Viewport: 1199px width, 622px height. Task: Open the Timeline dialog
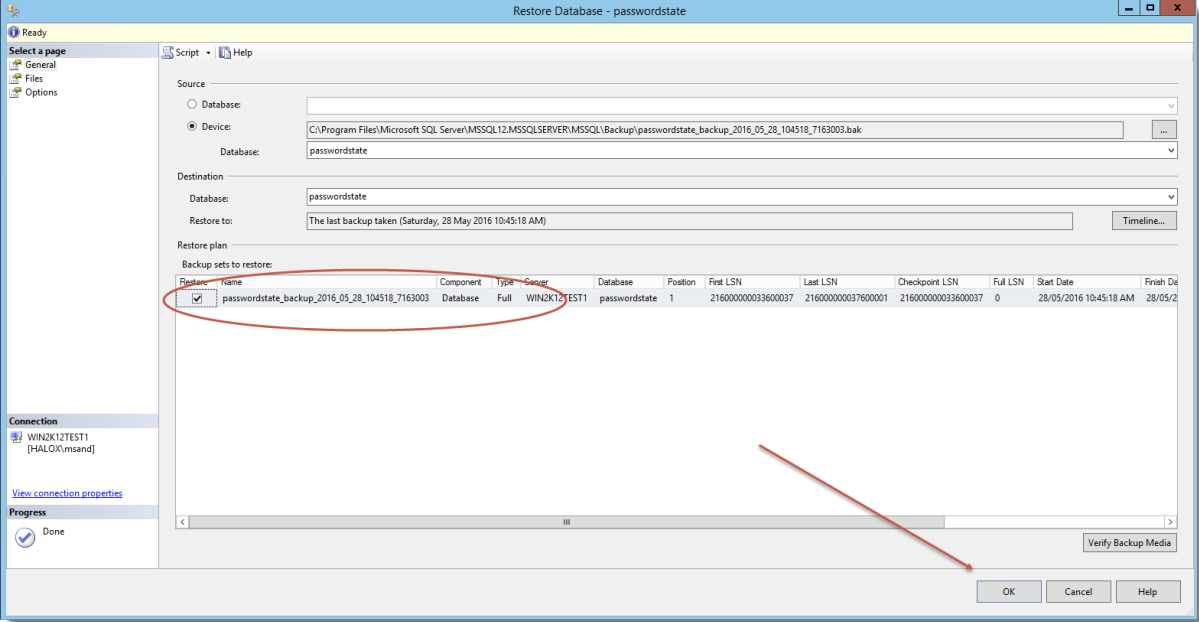(1144, 220)
